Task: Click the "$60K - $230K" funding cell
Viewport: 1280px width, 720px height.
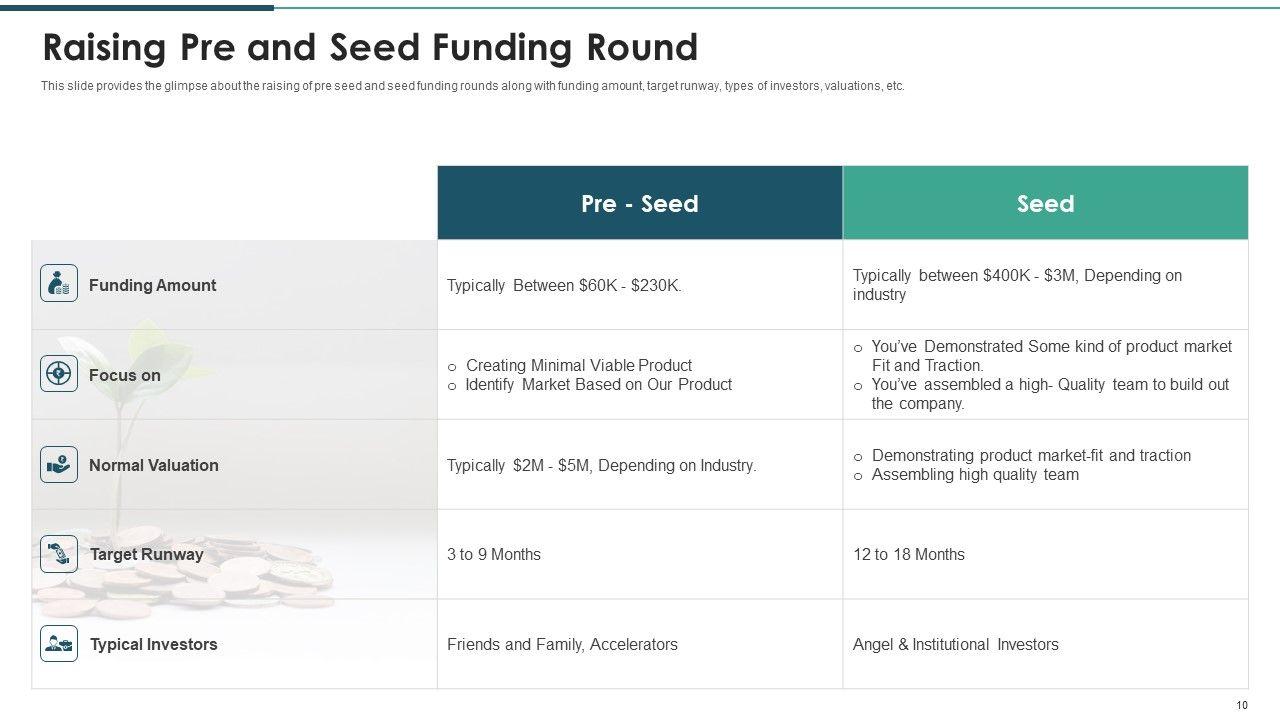Action: point(564,285)
